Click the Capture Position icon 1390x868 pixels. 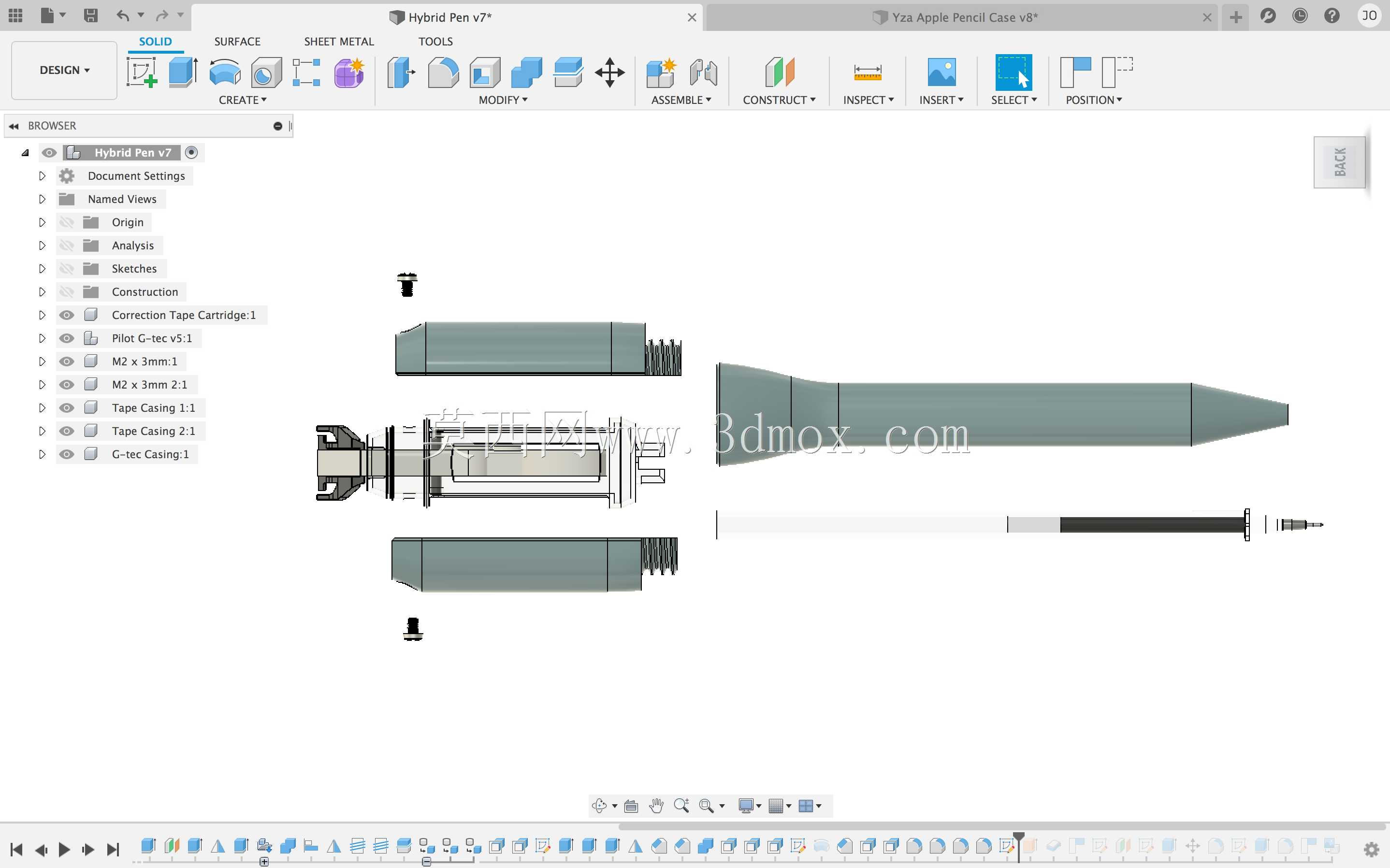click(1075, 72)
